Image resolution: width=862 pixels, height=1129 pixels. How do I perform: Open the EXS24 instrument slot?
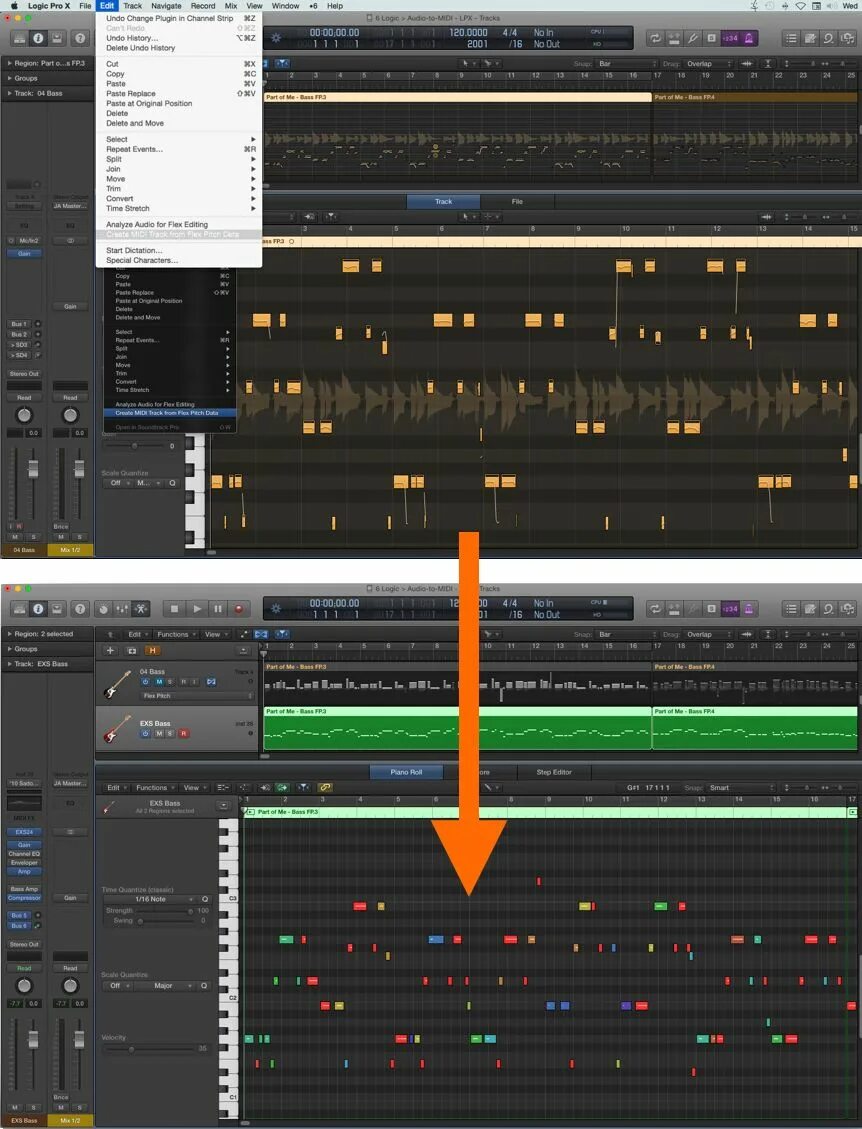point(24,832)
